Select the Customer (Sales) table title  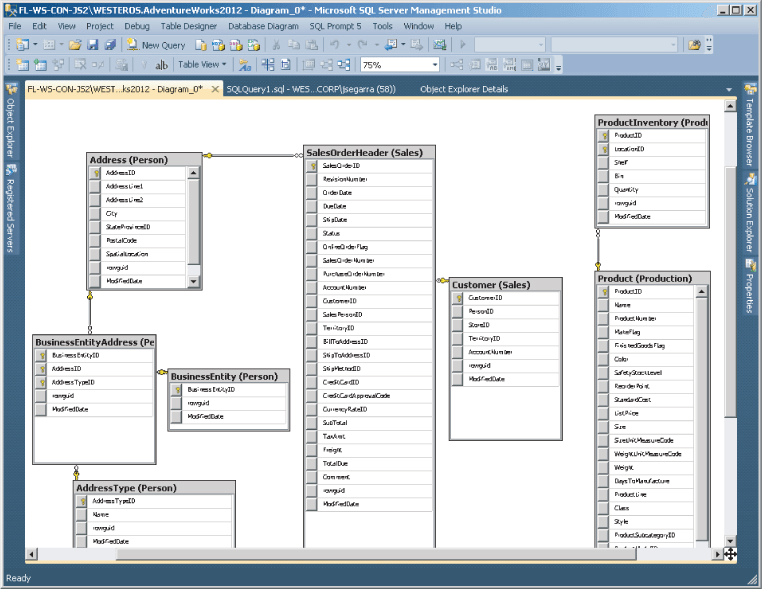(491, 285)
